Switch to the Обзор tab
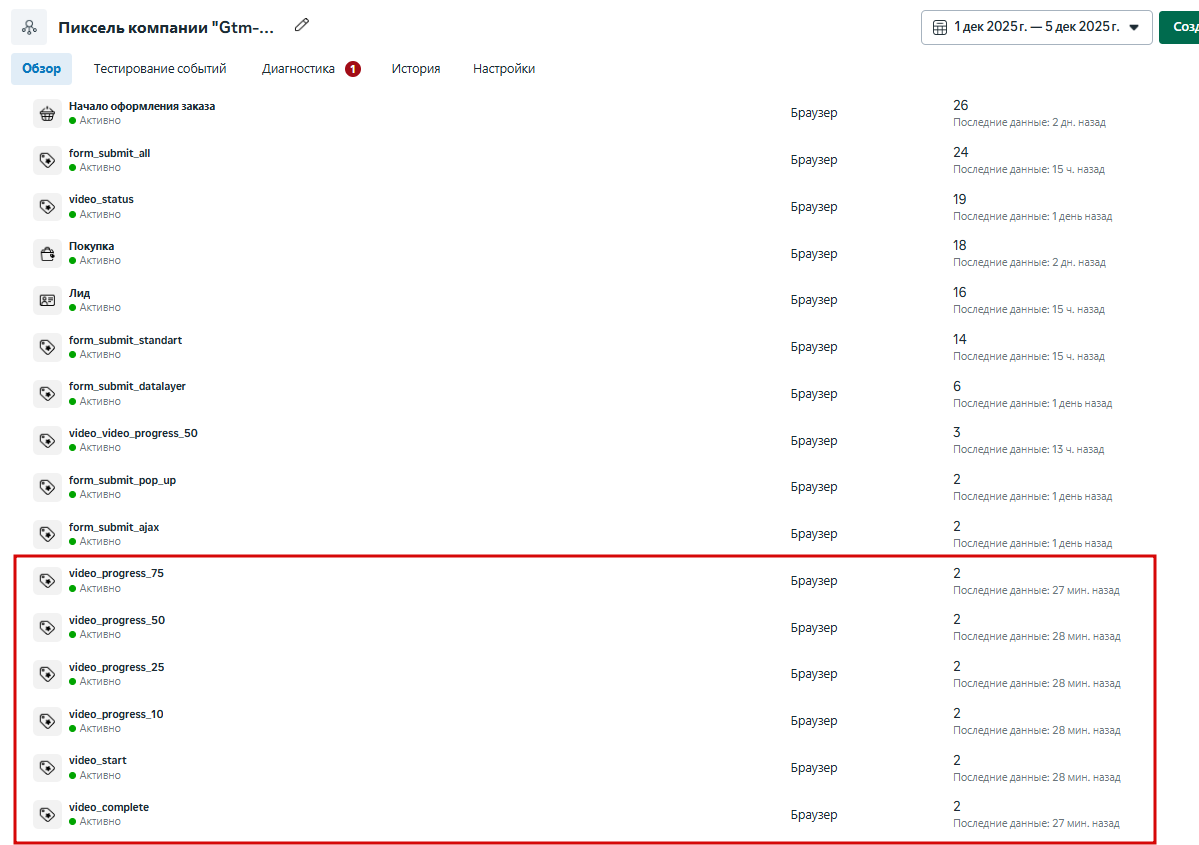The width and height of the screenshot is (1199, 845). [x=41, y=69]
